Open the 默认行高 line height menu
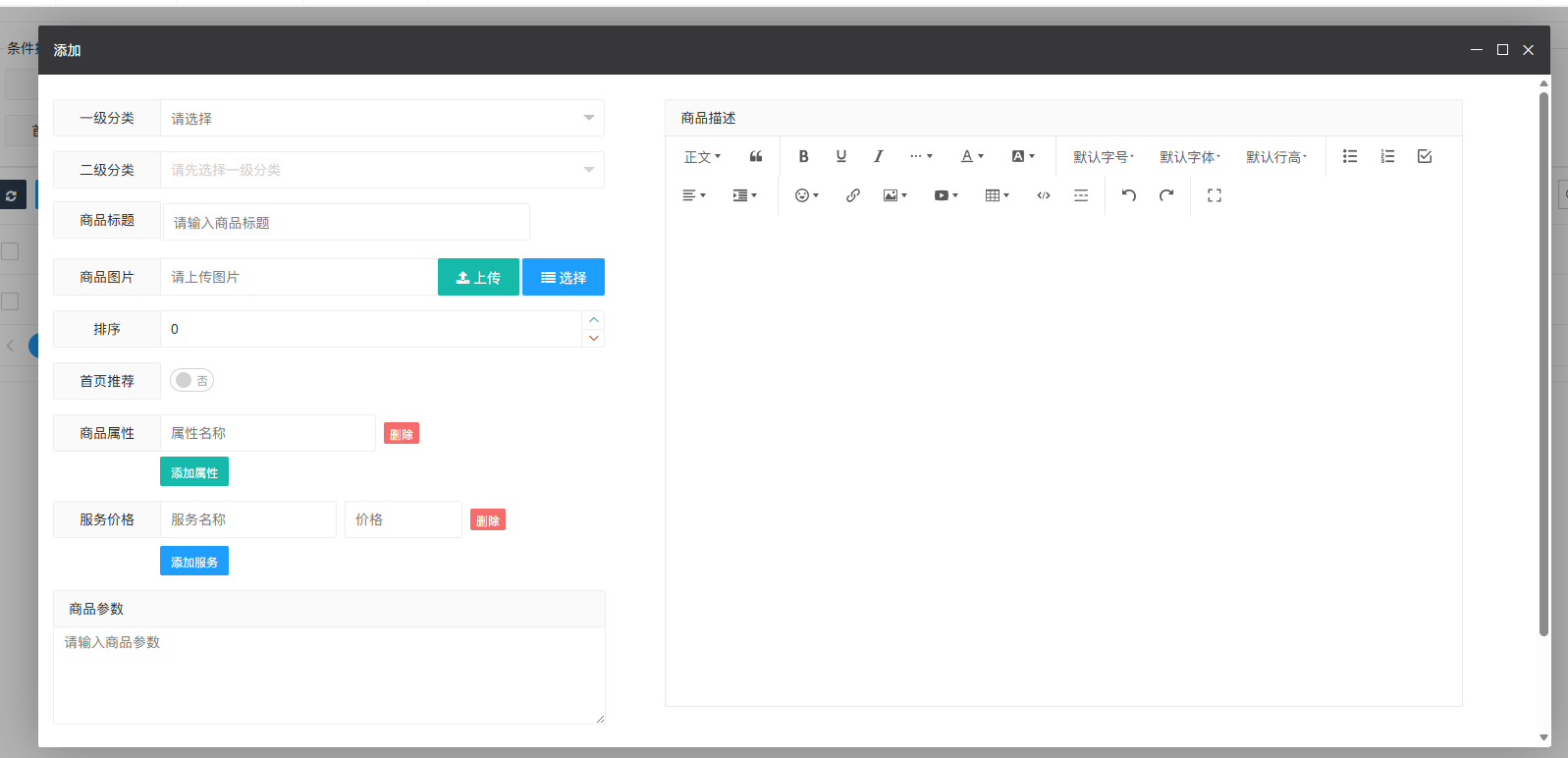Screen dimensions: 1568x758 (x=1275, y=157)
